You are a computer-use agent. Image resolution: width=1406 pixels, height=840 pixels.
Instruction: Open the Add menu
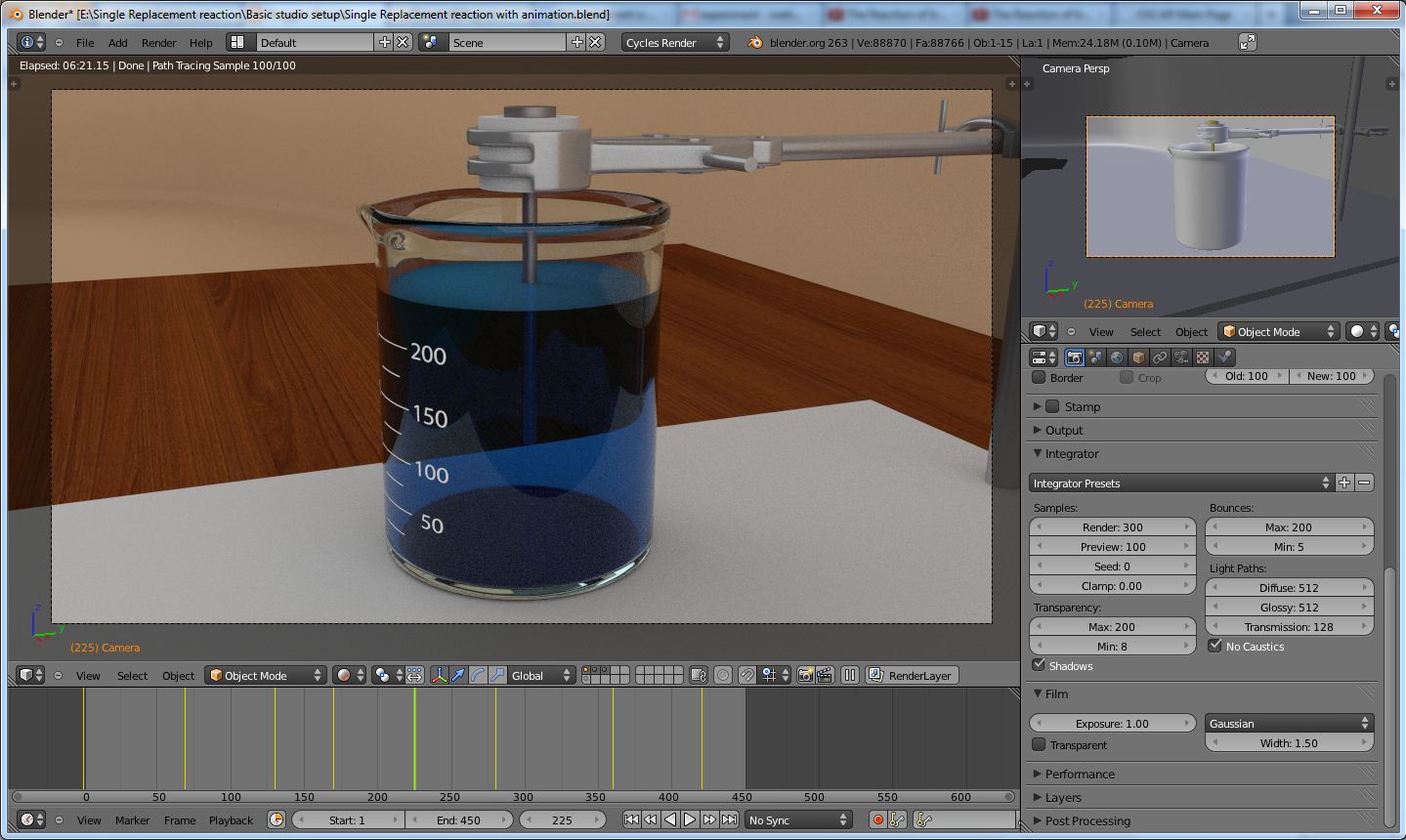click(117, 42)
